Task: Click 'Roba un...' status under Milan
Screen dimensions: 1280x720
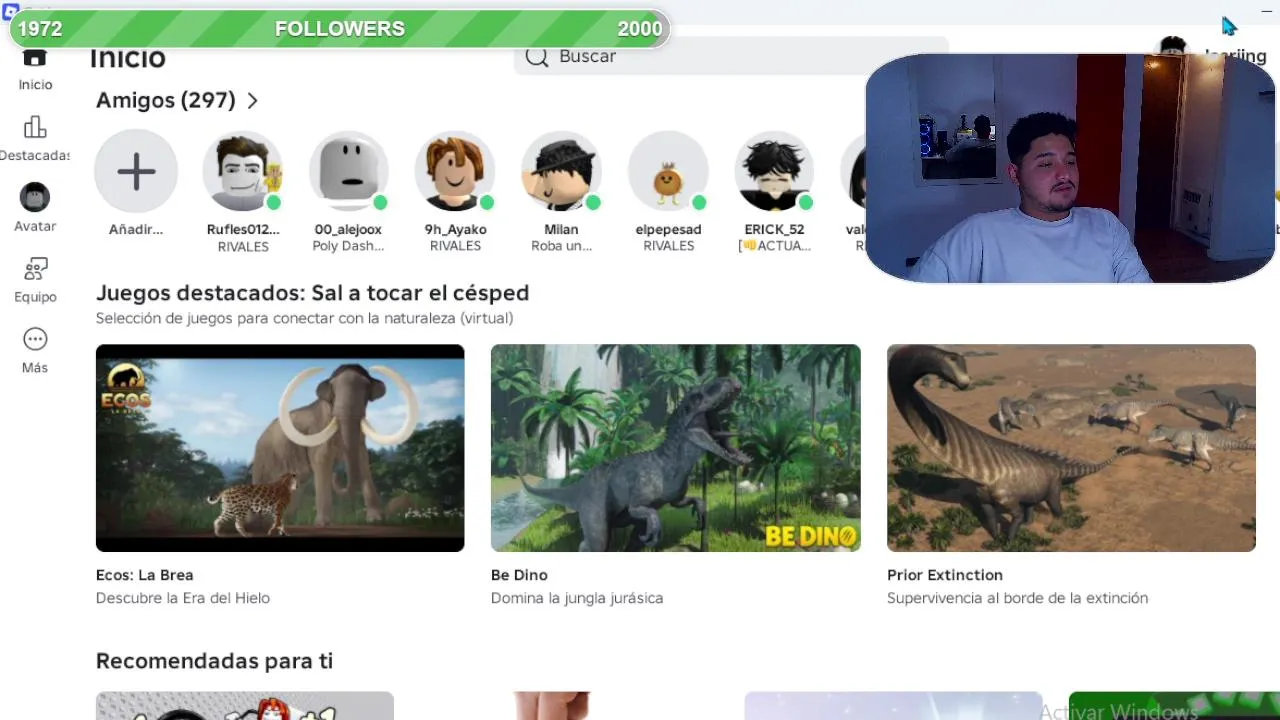Action: pyautogui.click(x=561, y=246)
